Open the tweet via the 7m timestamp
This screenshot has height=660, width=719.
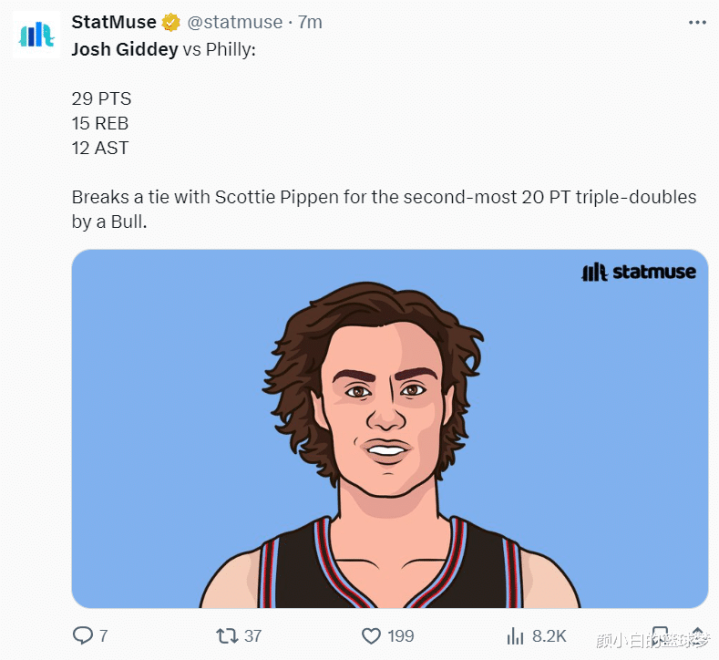tap(310, 22)
